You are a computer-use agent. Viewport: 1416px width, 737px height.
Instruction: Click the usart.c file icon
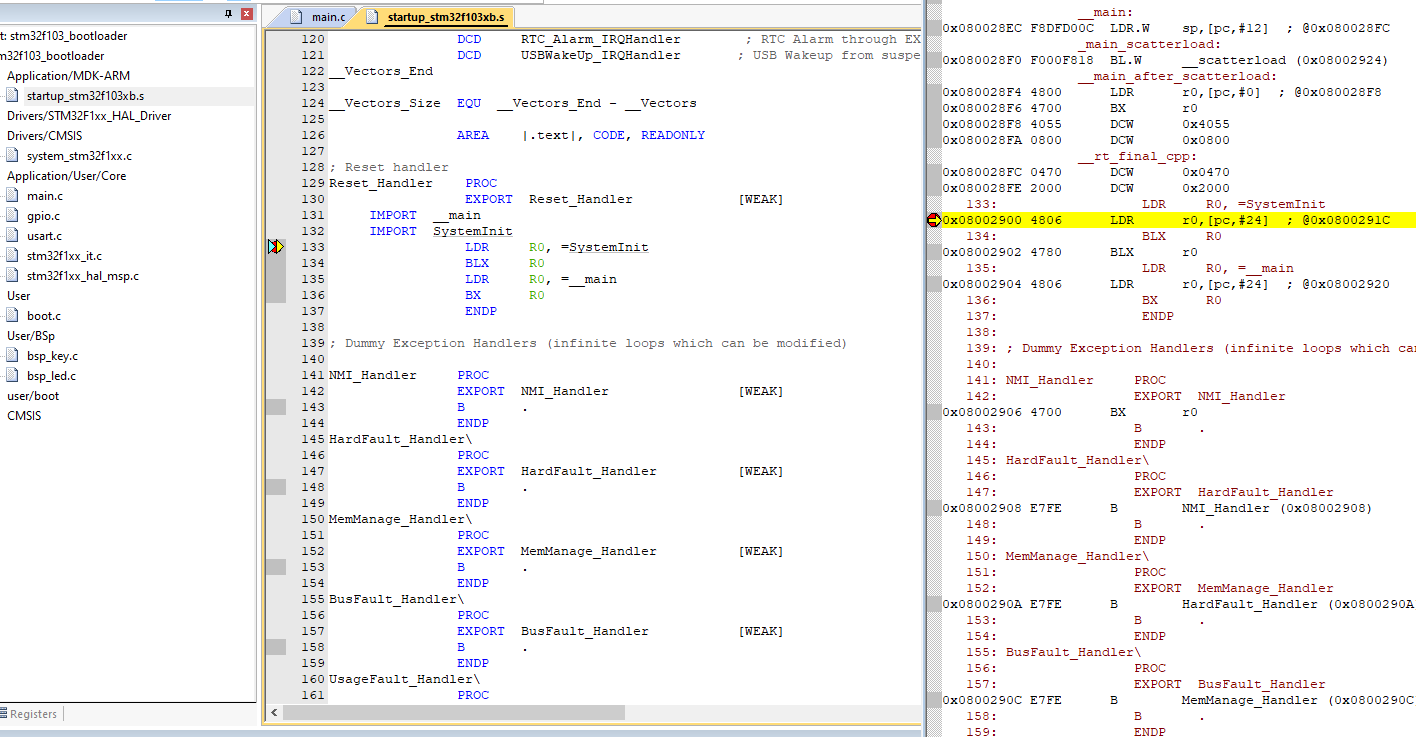pos(10,235)
